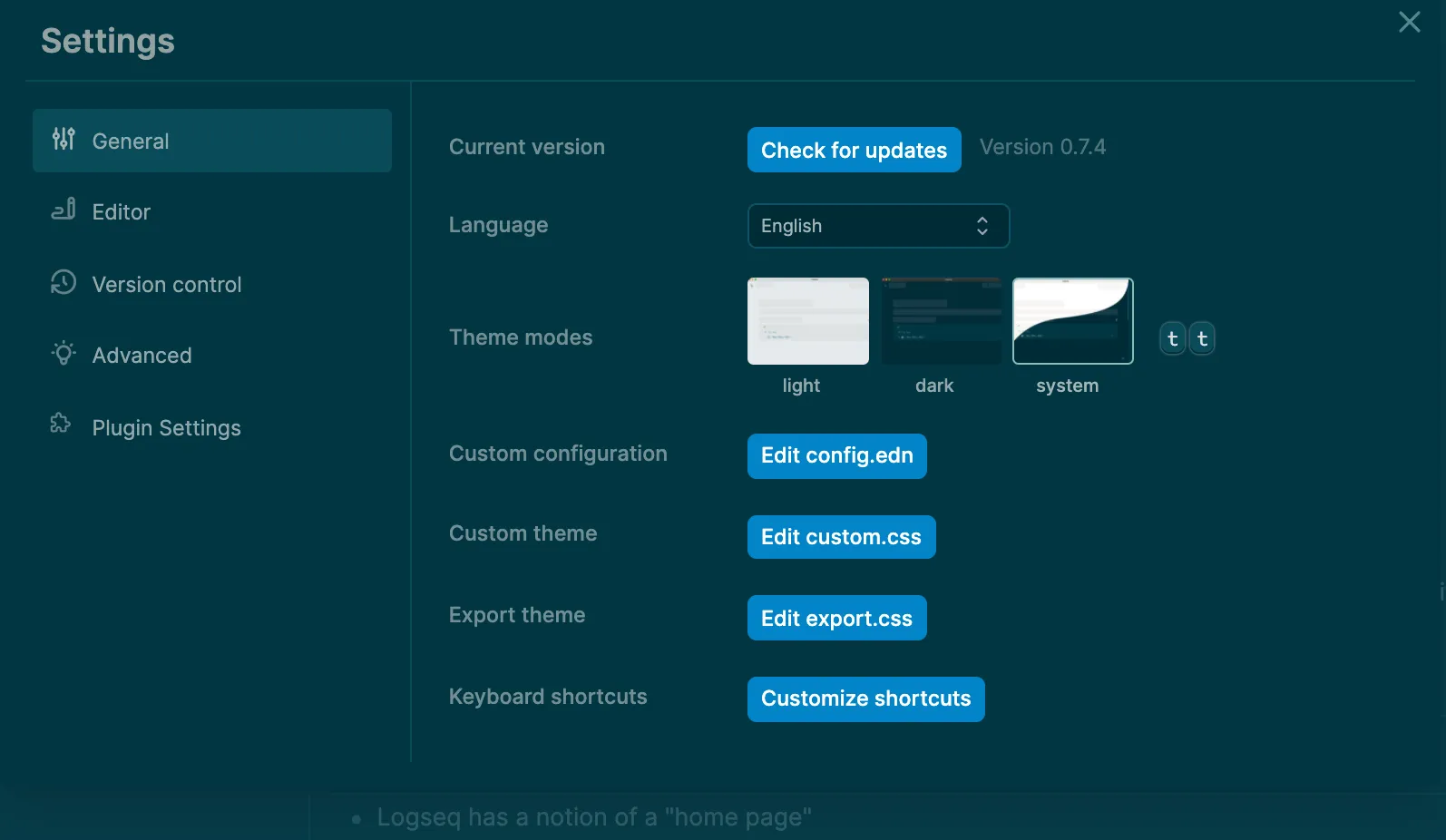
Task: Click the Customize shortcuts button
Action: pos(865,698)
